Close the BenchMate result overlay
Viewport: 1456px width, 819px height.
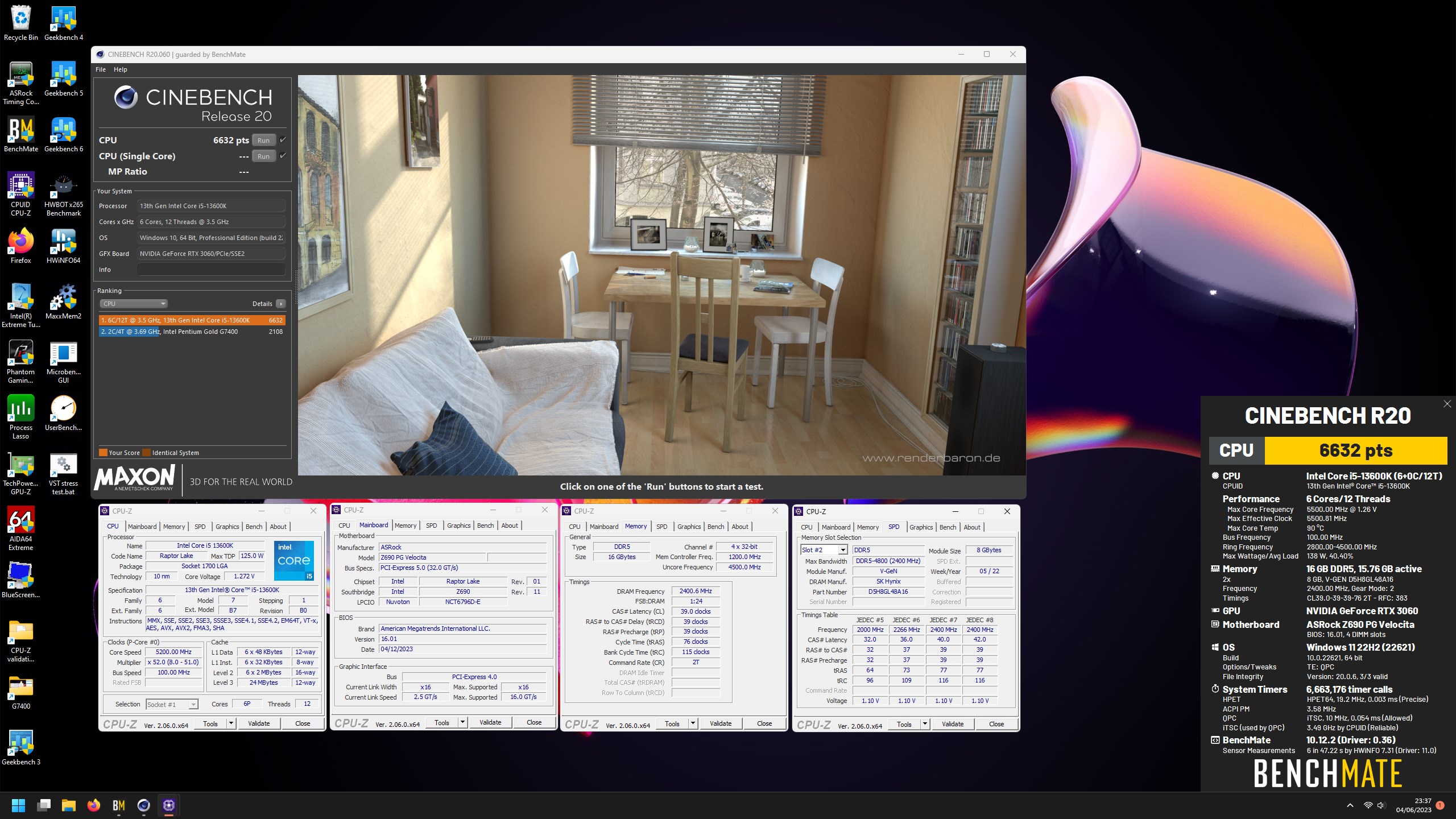click(x=1447, y=404)
